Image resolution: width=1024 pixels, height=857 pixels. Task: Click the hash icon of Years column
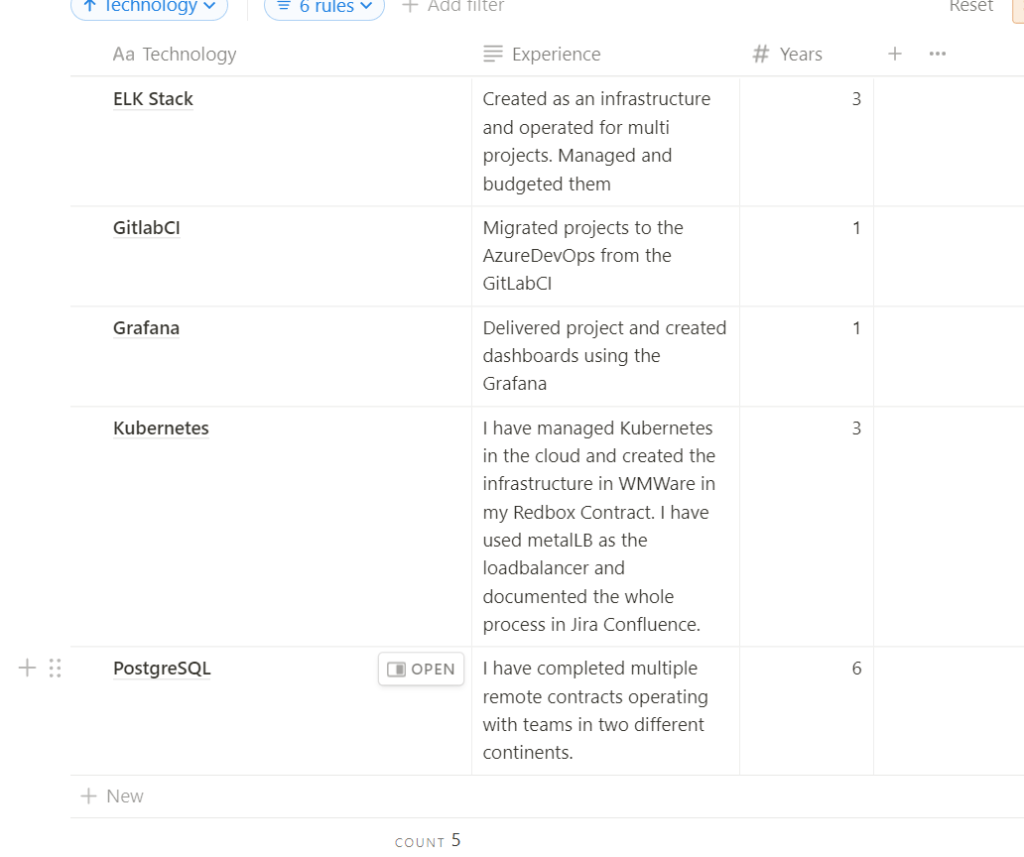(760, 54)
